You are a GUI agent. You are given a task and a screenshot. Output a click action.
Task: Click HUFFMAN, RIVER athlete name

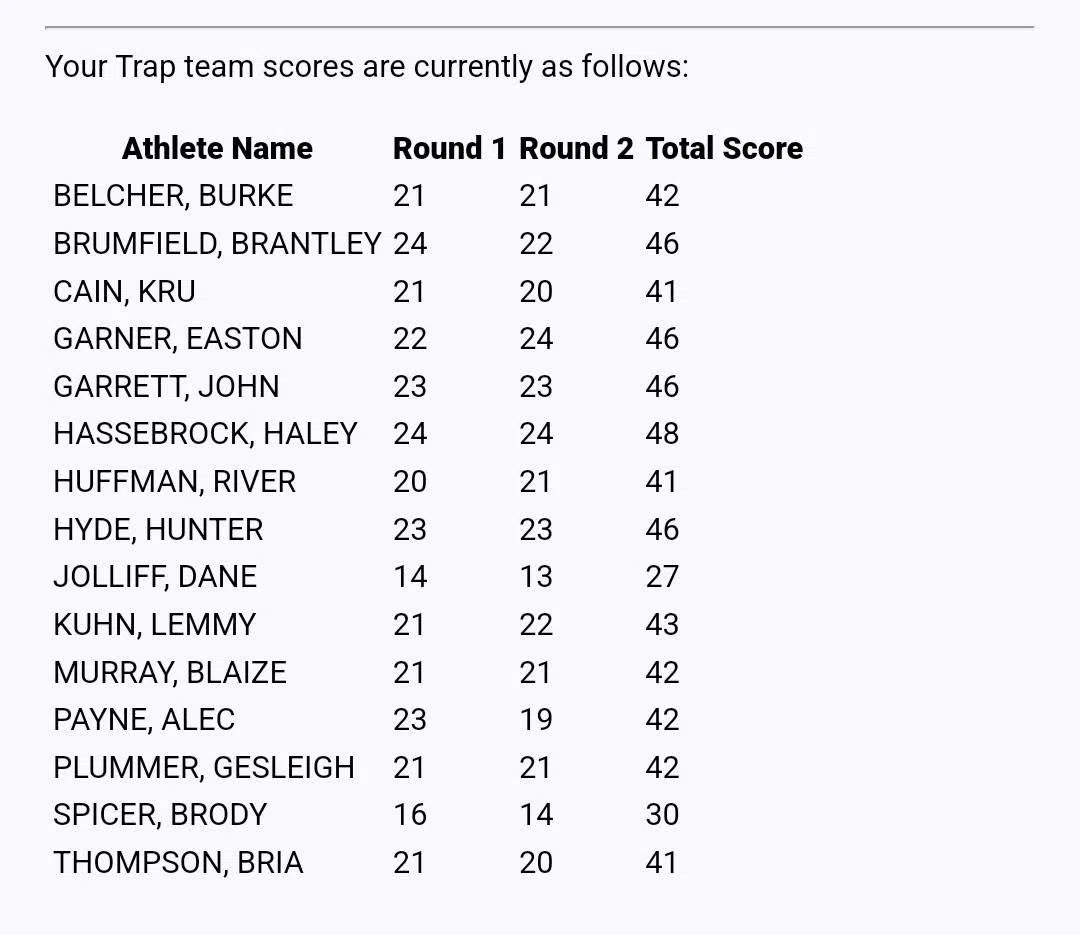tap(174, 481)
